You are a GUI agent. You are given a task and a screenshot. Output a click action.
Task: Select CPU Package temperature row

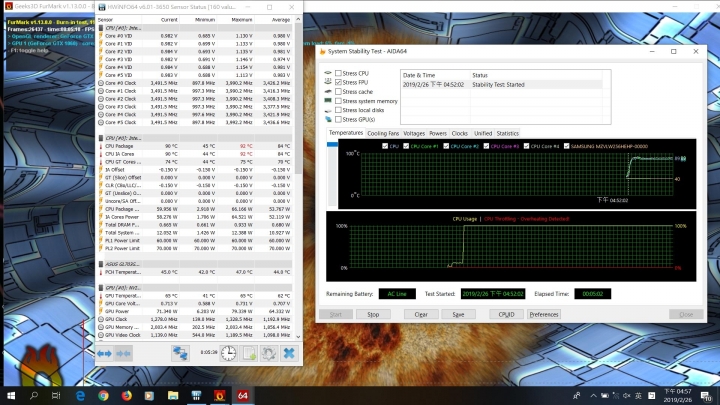tap(195, 146)
